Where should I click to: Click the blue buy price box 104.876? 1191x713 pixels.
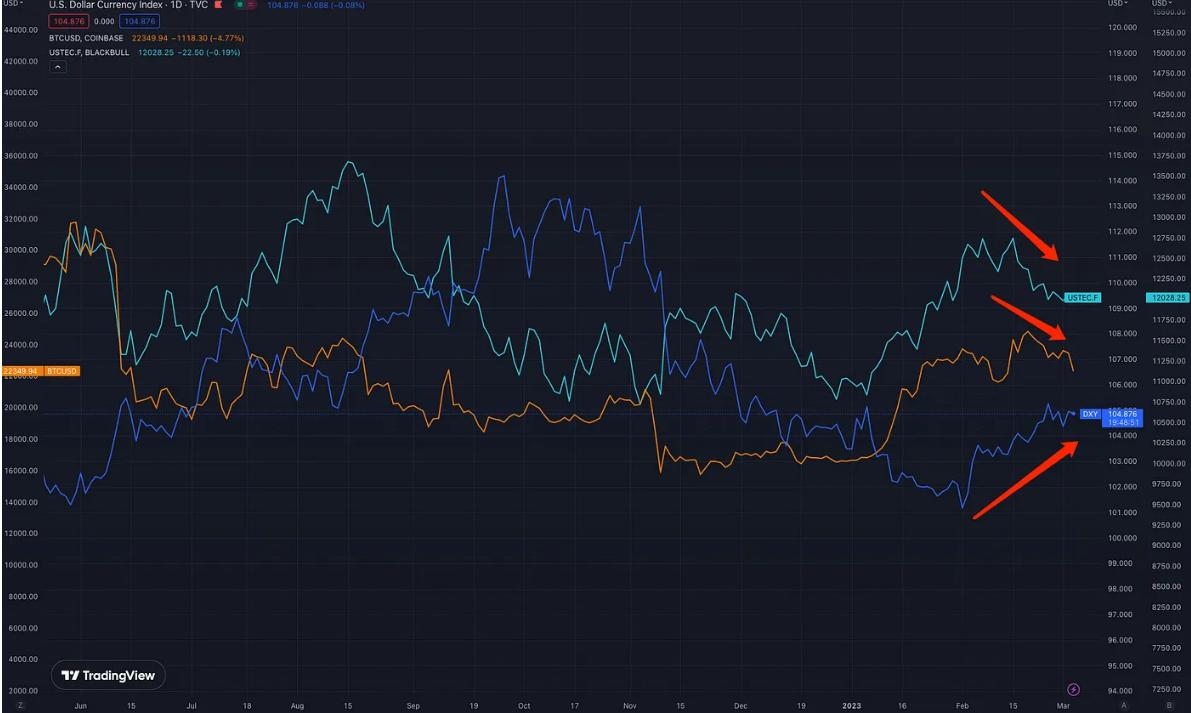click(x=138, y=21)
